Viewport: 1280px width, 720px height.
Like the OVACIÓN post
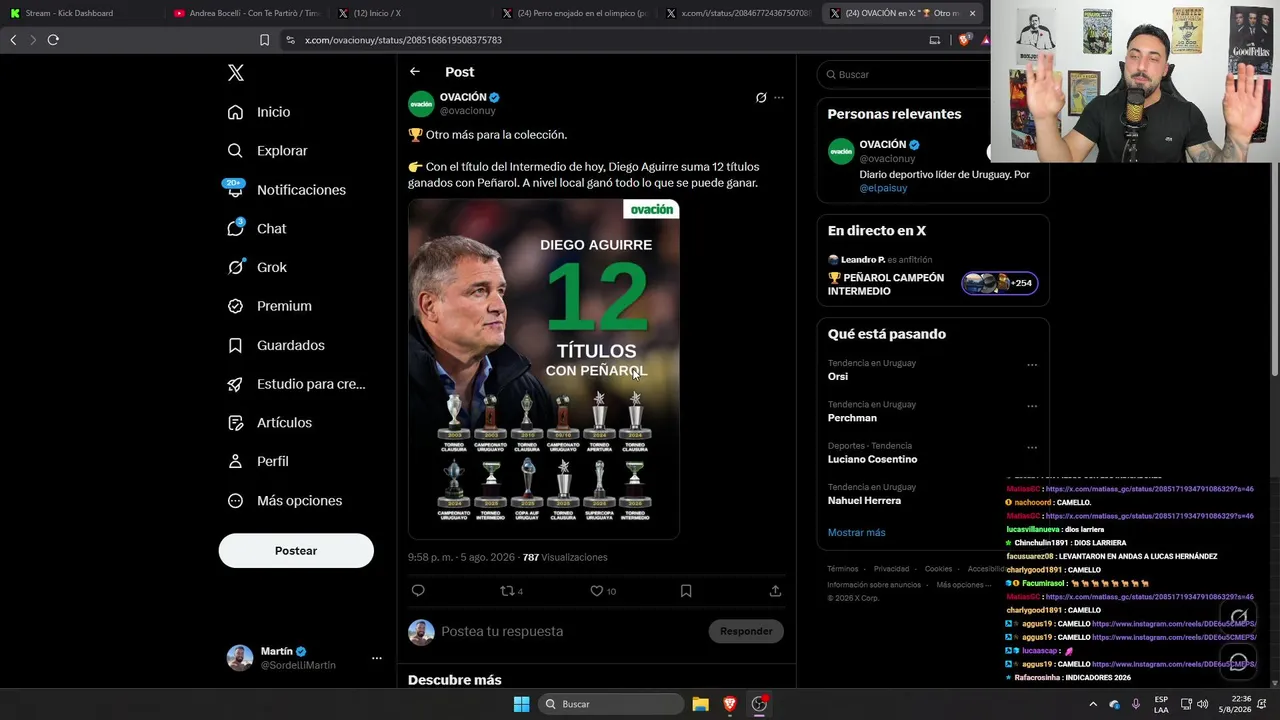(x=603, y=591)
